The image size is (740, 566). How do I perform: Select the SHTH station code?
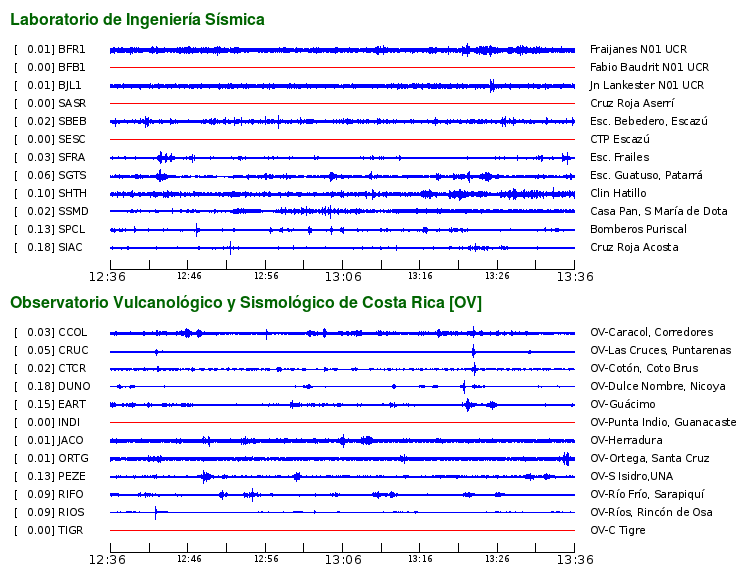click(73, 193)
